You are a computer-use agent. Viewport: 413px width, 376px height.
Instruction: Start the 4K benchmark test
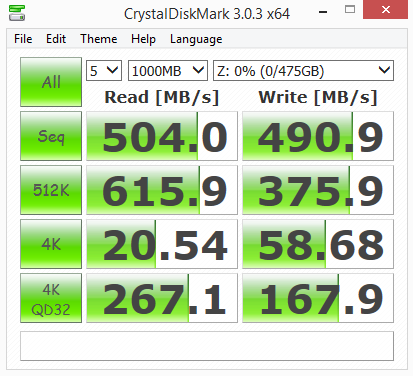(51, 244)
